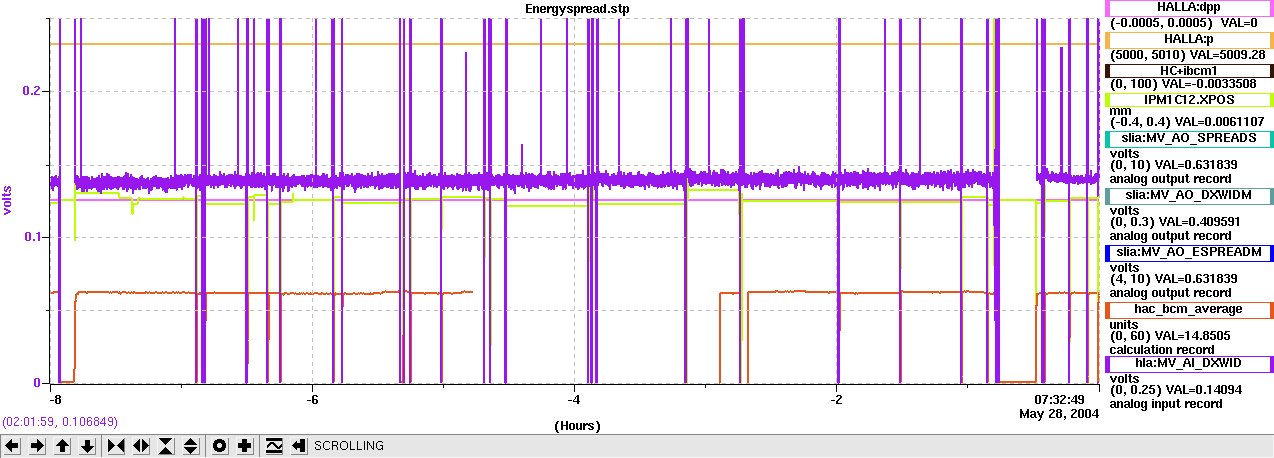Click the mm units text under IPM1C12.XPOS
Screen dimensions: 1274x458
(x=1121, y=111)
